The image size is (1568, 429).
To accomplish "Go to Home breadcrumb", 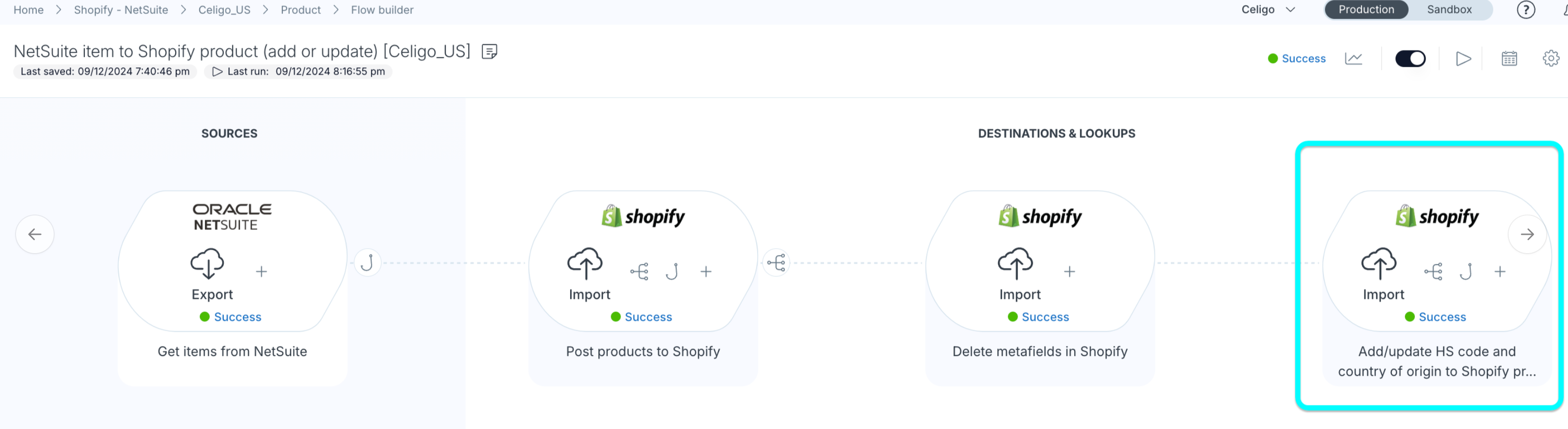I will point(29,10).
